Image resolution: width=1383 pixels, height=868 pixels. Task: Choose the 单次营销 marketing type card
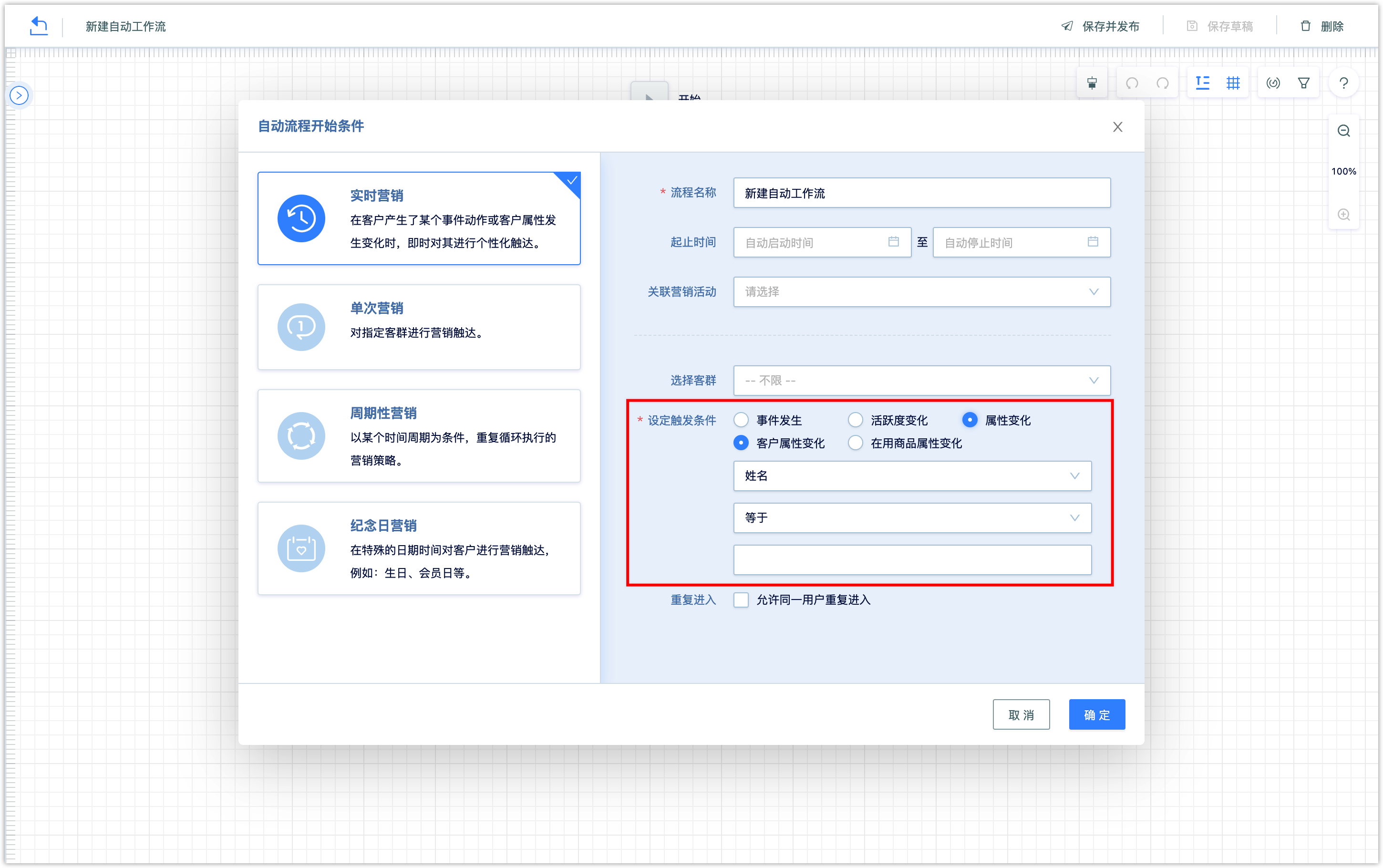pos(419,327)
